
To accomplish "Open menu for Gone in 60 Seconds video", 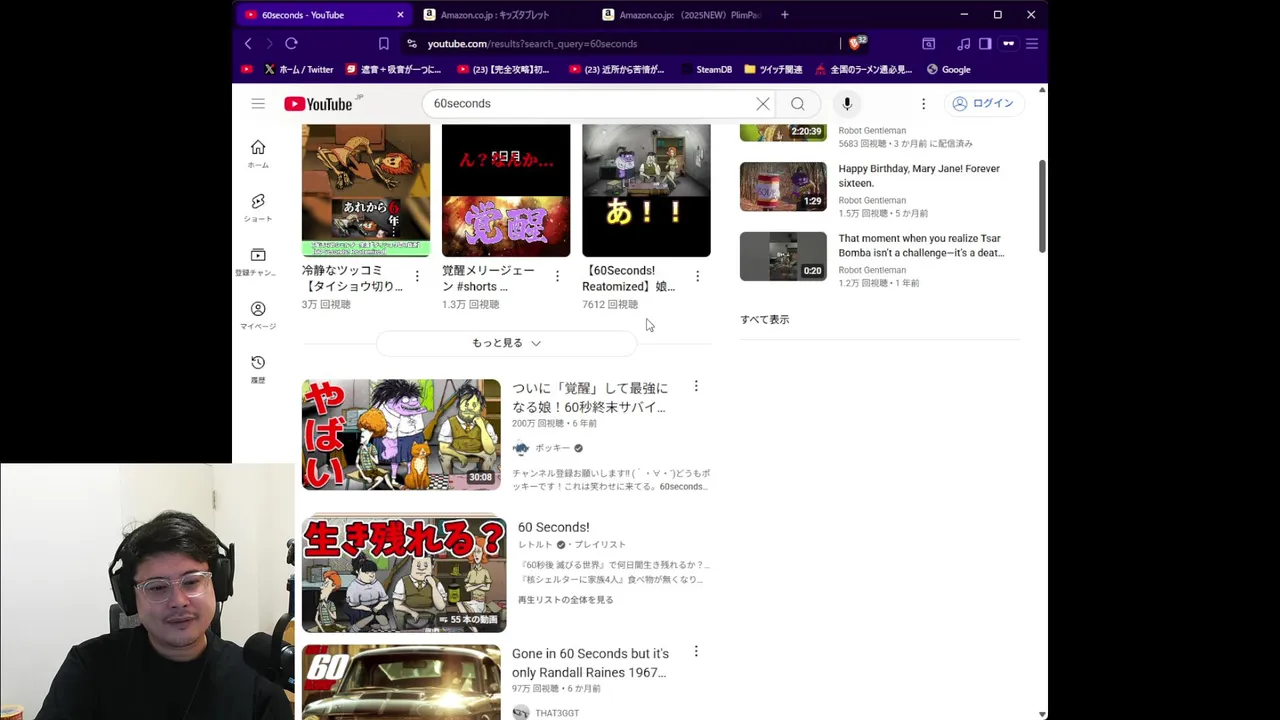I will pyautogui.click(x=696, y=651).
